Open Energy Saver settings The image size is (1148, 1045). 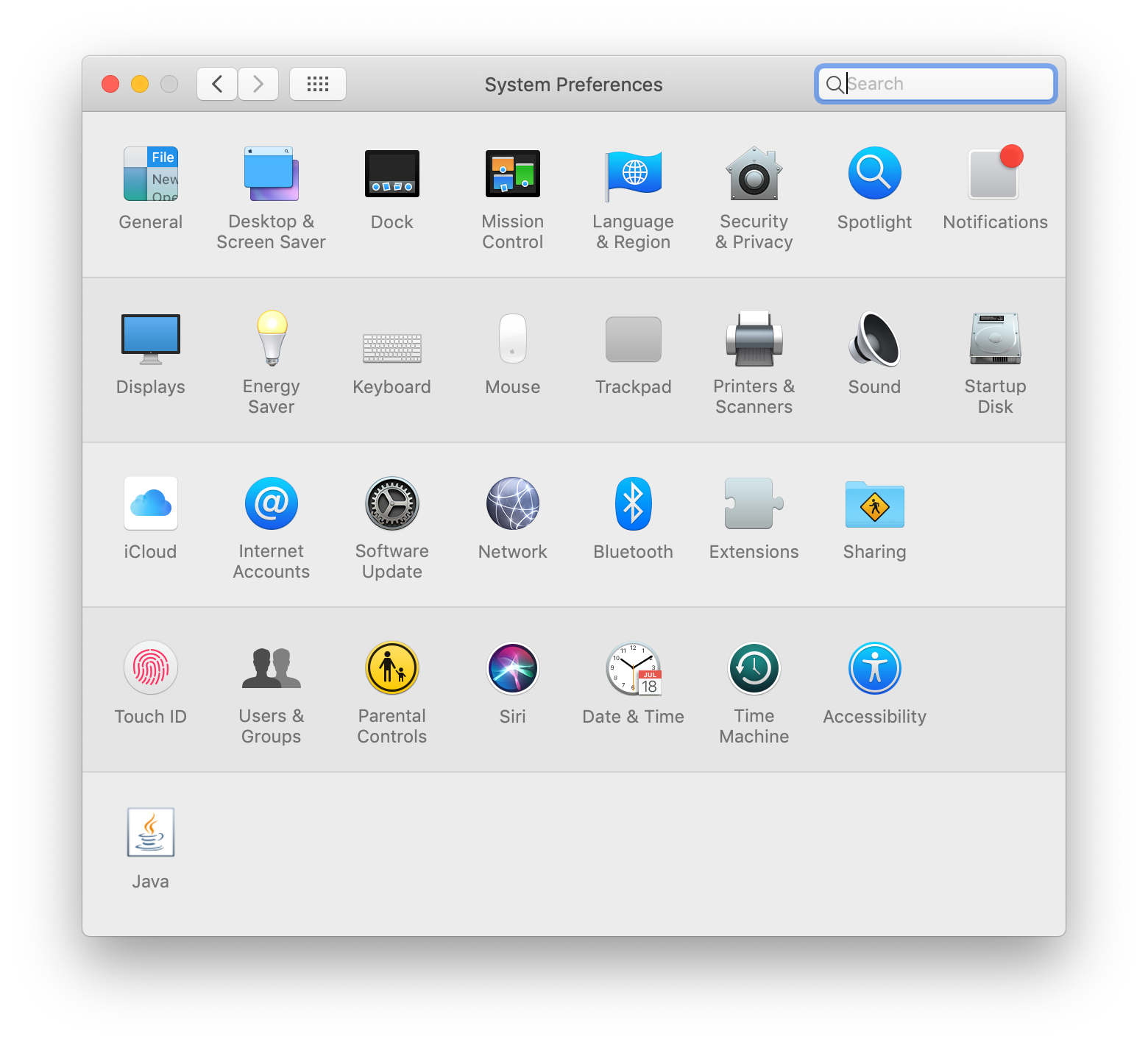click(271, 339)
